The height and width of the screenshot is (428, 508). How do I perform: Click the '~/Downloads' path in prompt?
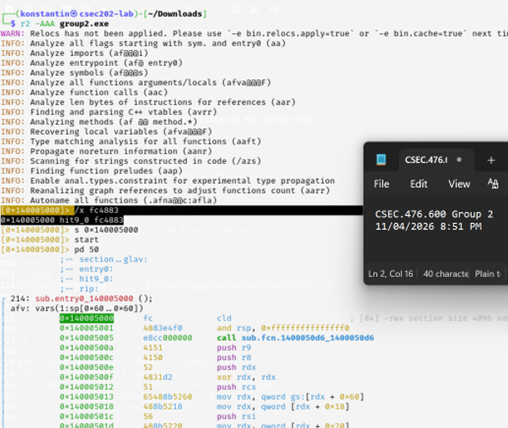point(175,14)
